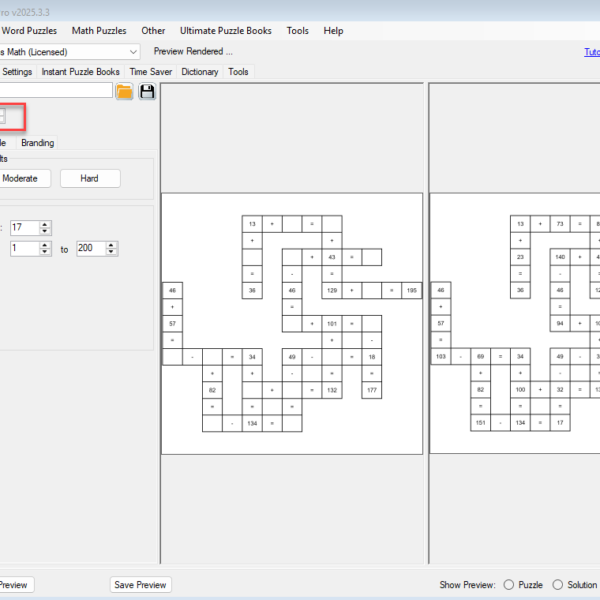The image size is (600, 600).
Task: Select the Solution preview radio button
Action: coord(558,585)
